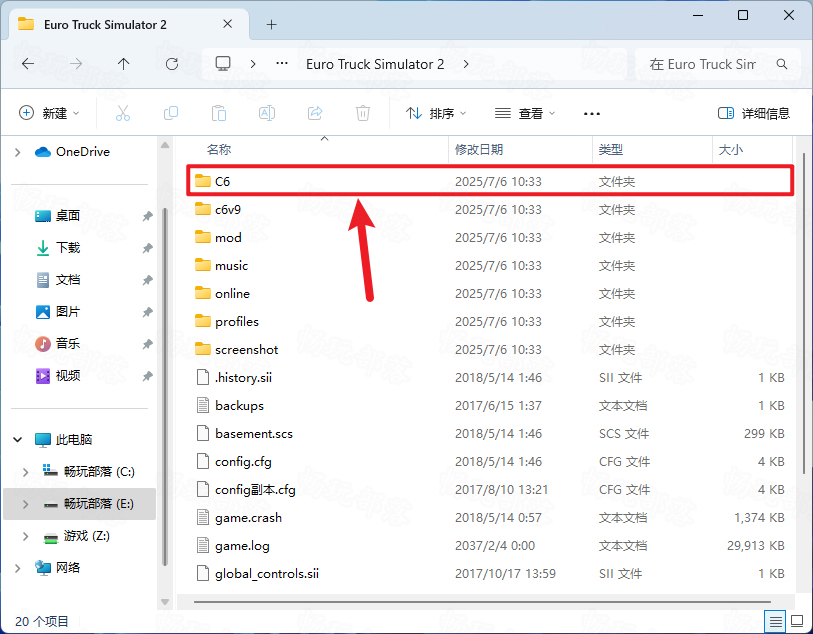The height and width of the screenshot is (634, 813).
Task: Open the 排序 sort dropdown
Action: click(x=436, y=113)
